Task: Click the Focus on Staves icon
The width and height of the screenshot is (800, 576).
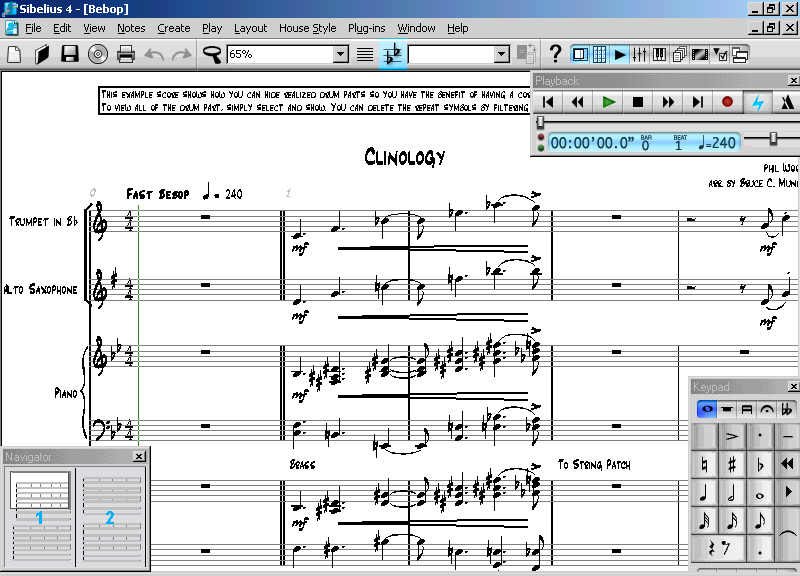Action: (365, 54)
